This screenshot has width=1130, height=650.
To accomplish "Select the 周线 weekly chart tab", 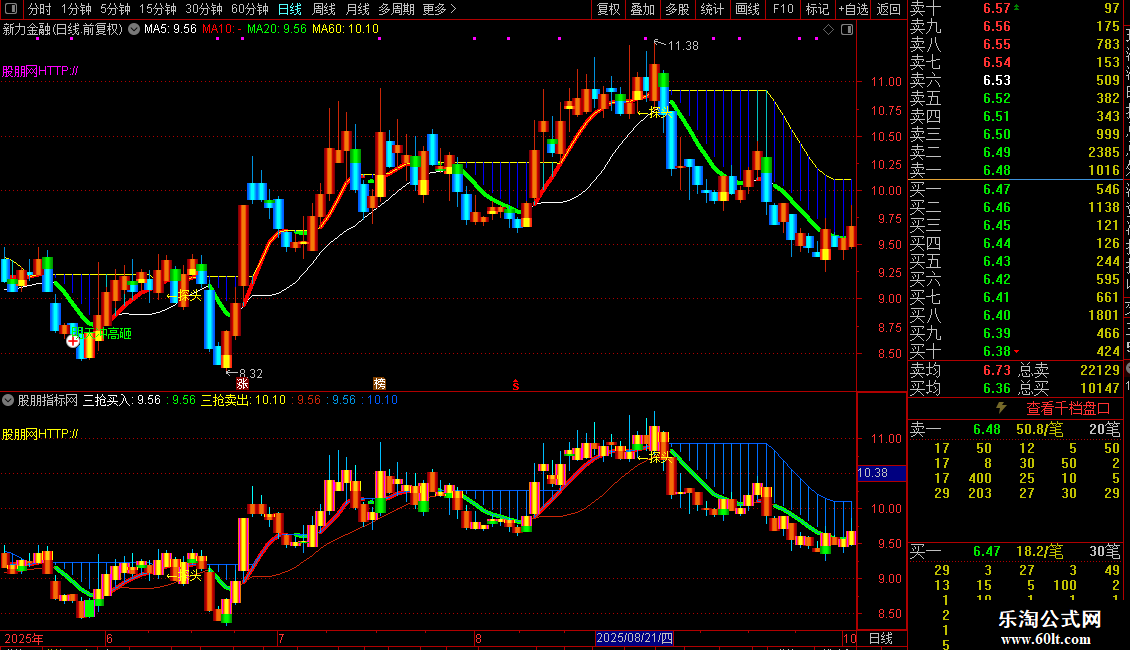I will coord(324,9).
